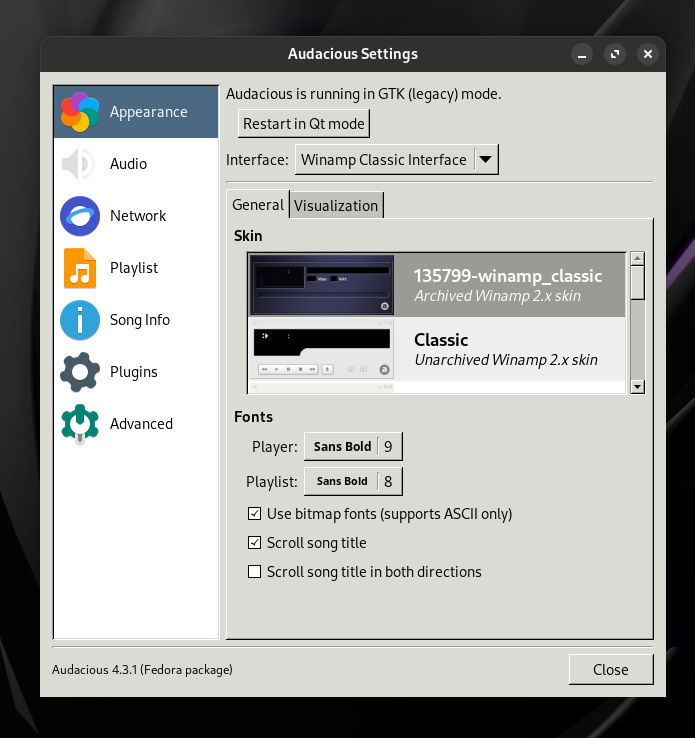Click the Plugins label in sidebar
The width and height of the screenshot is (695, 738).
point(134,372)
